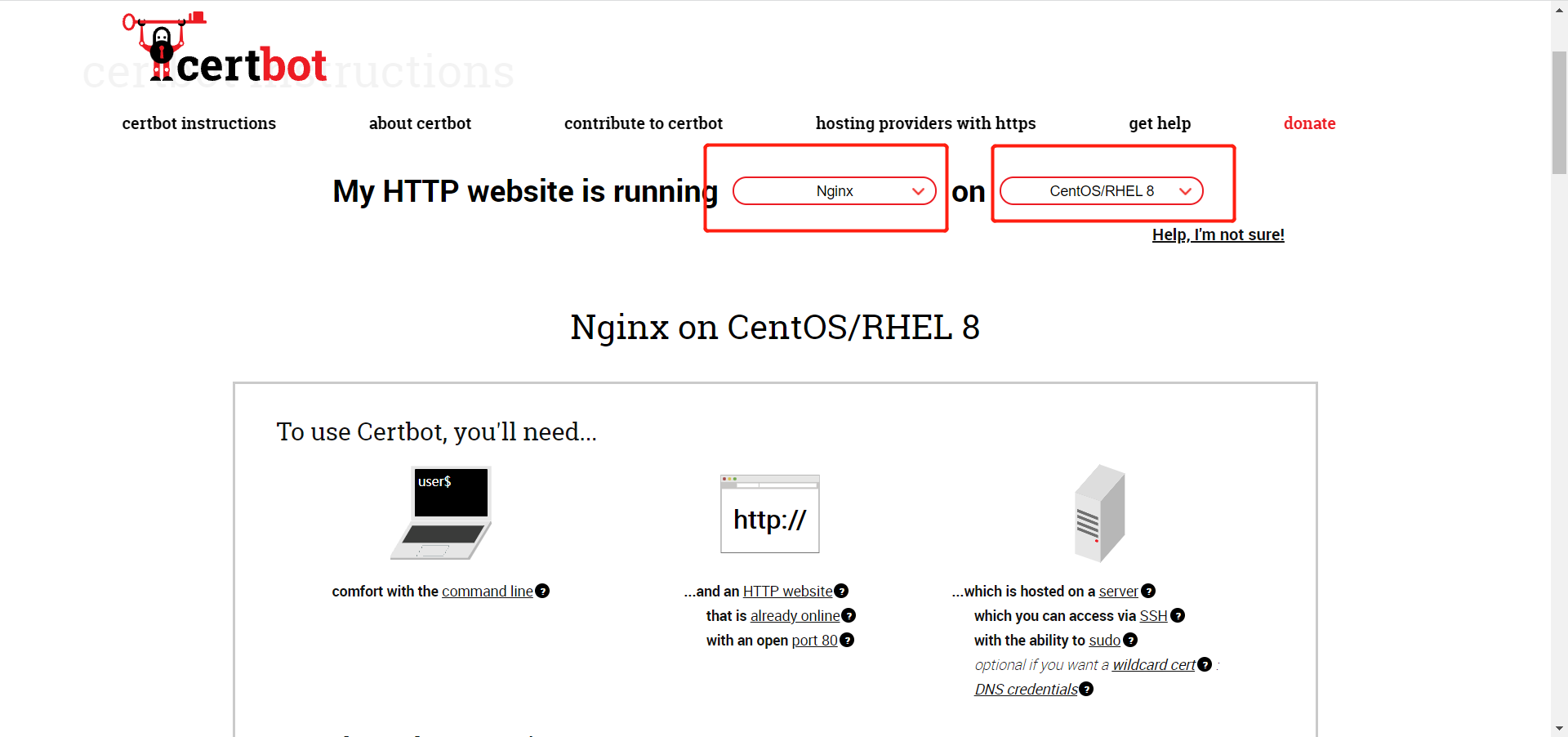
Task: Open the SSH link
Action: click(x=1153, y=616)
